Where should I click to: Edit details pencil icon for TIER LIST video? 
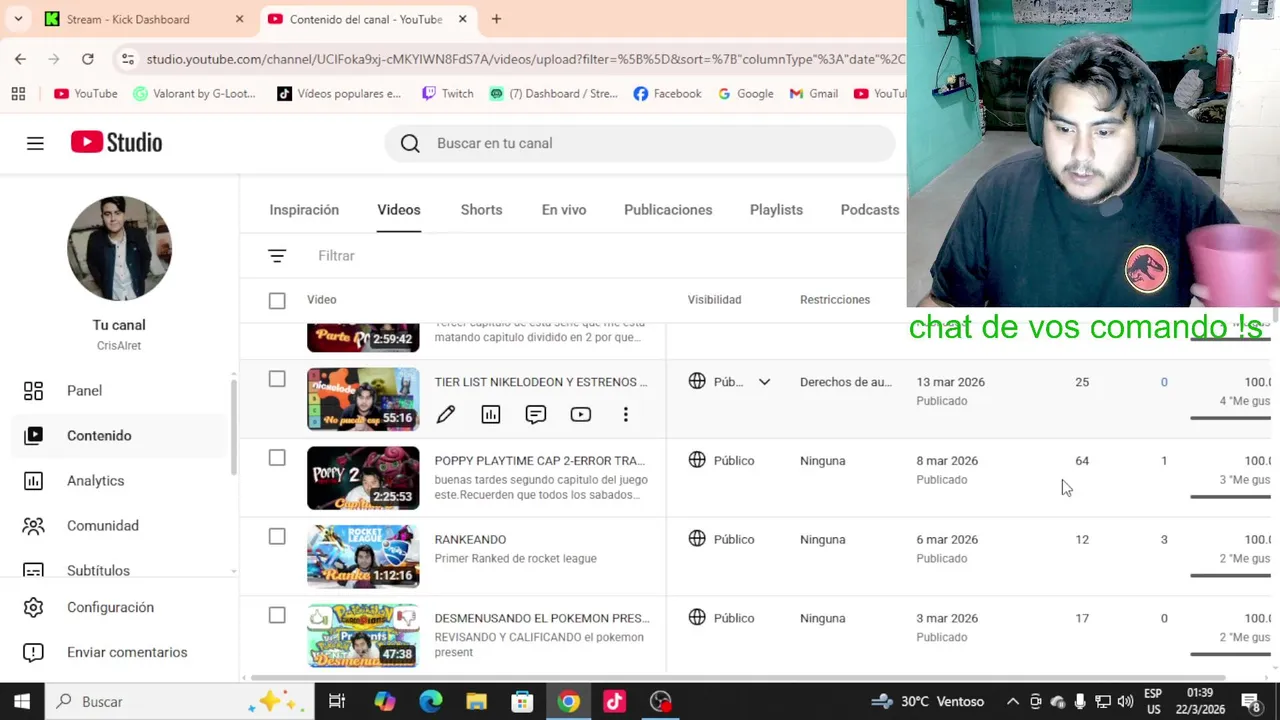pyautogui.click(x=446, y=414)
